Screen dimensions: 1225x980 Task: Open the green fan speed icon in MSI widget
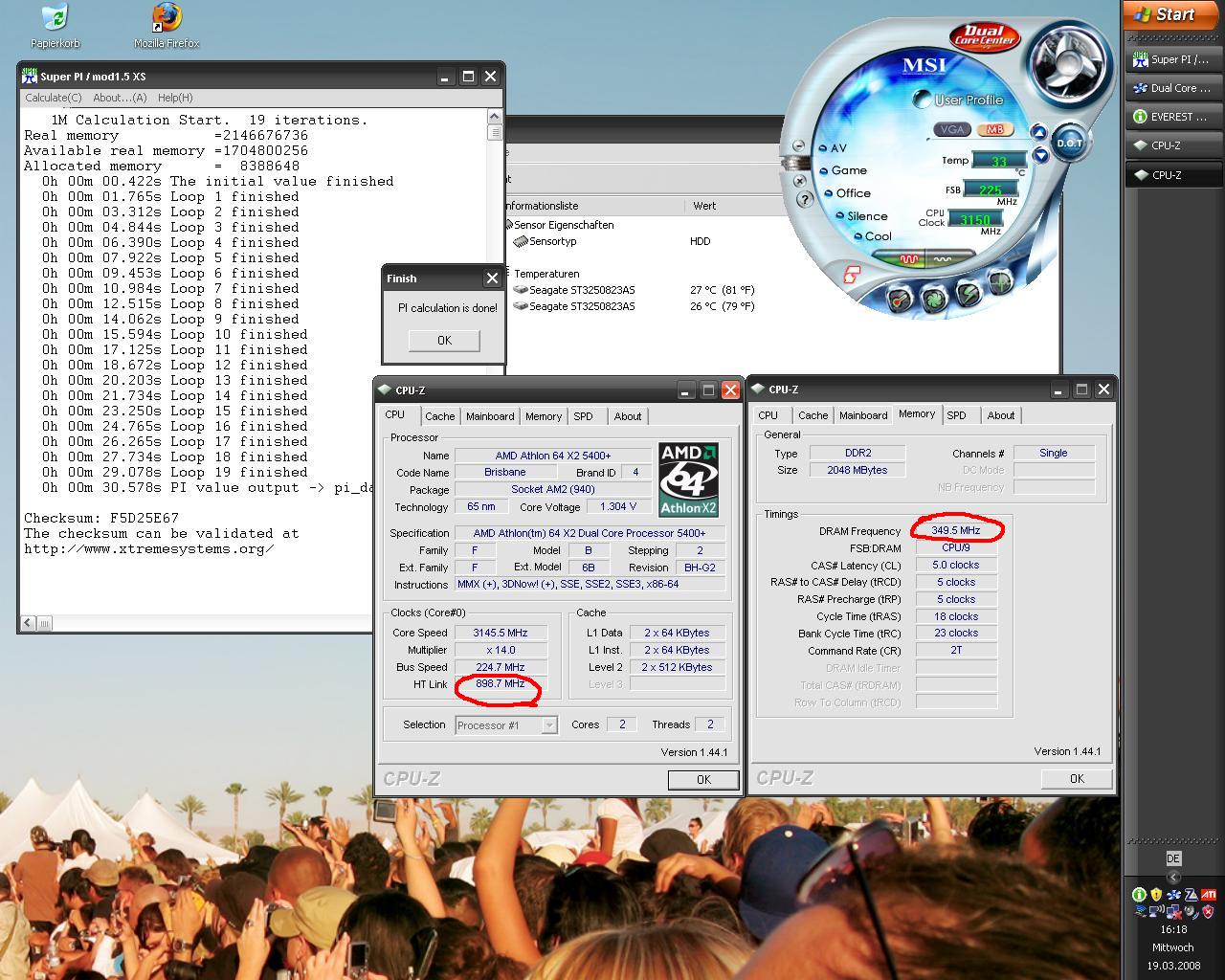click(x=933, y=300)
